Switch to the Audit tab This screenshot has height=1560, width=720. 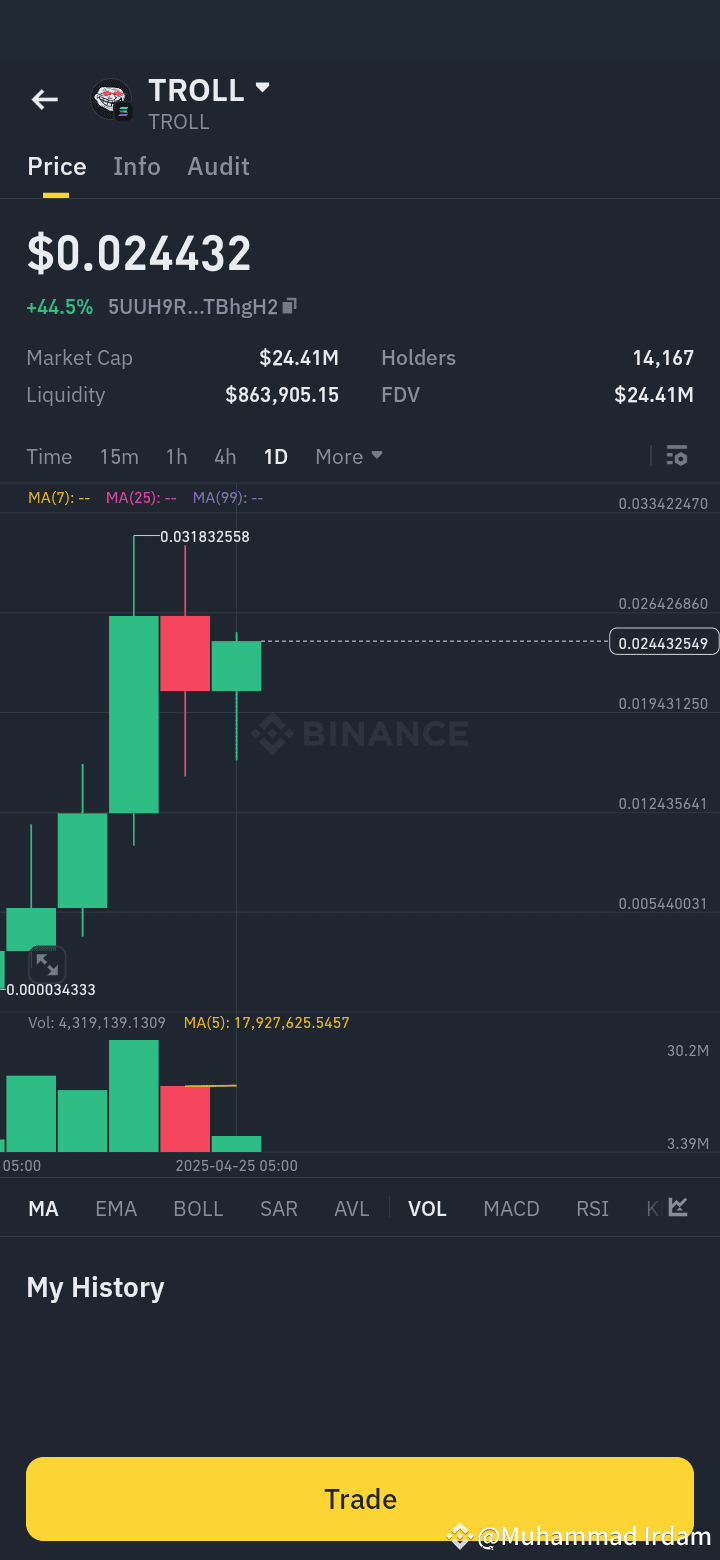[218, 166]
